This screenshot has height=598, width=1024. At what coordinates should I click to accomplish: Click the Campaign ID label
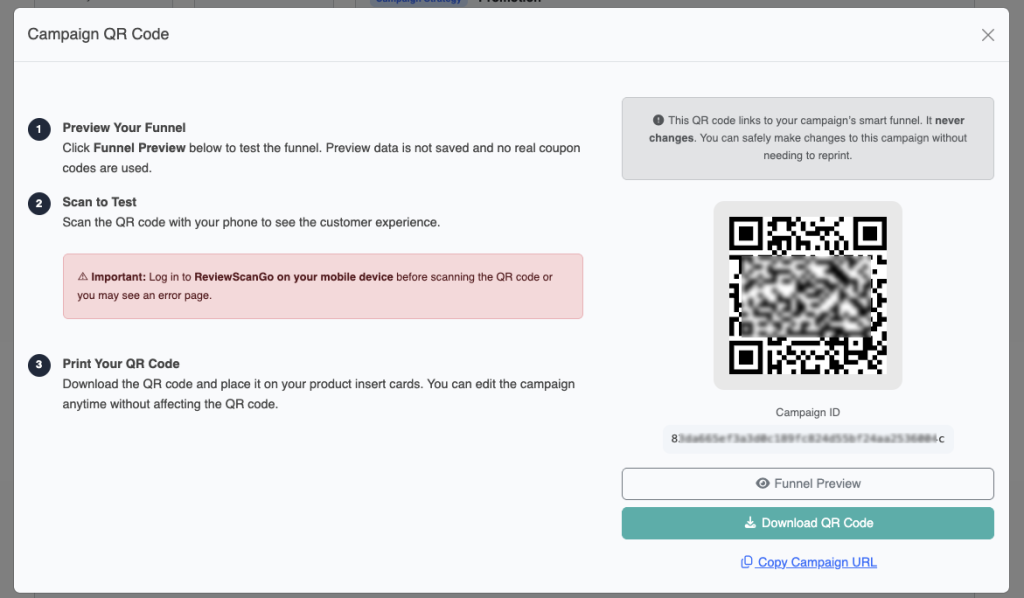tap(807, 412)
